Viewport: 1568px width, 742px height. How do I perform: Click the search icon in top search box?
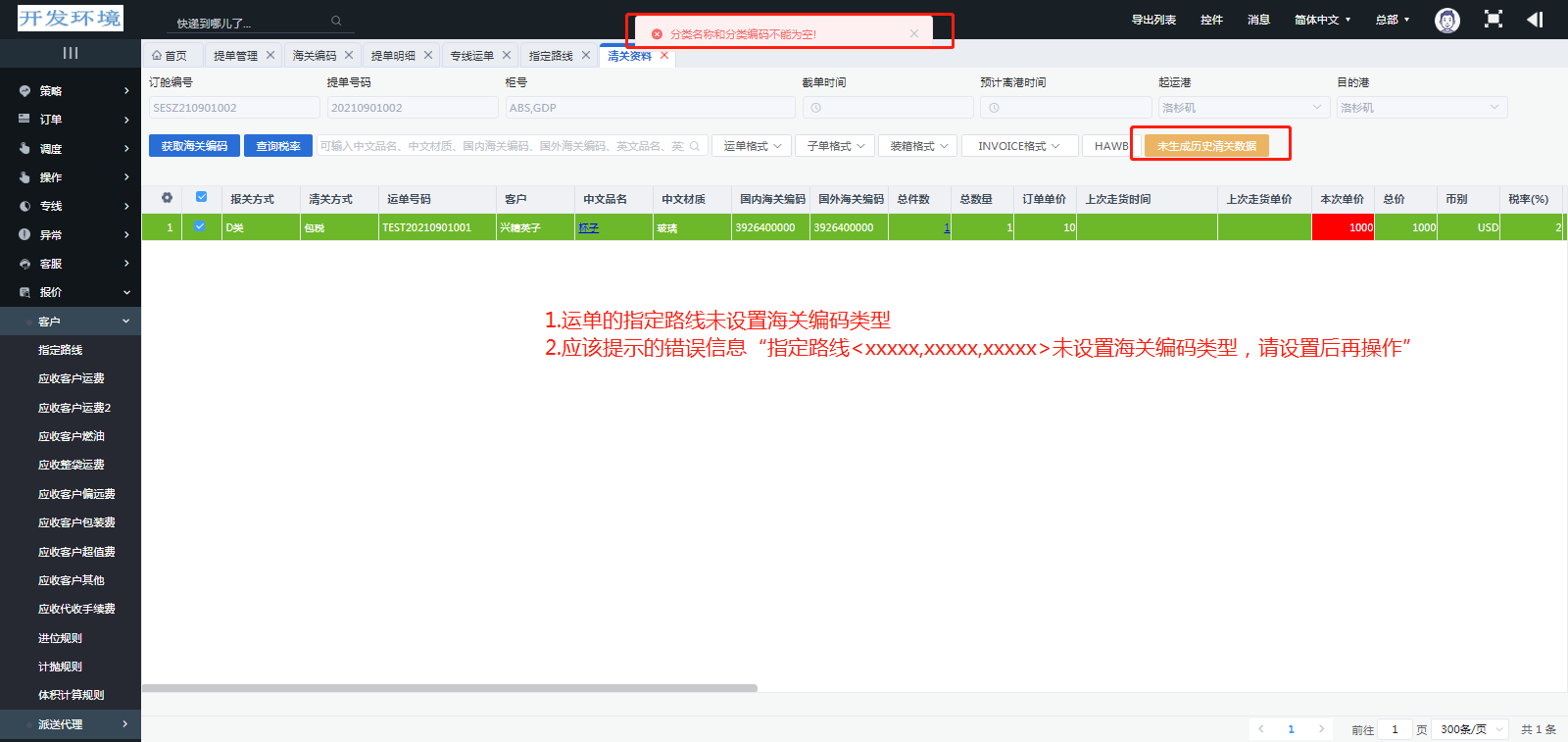click(336, 21)
